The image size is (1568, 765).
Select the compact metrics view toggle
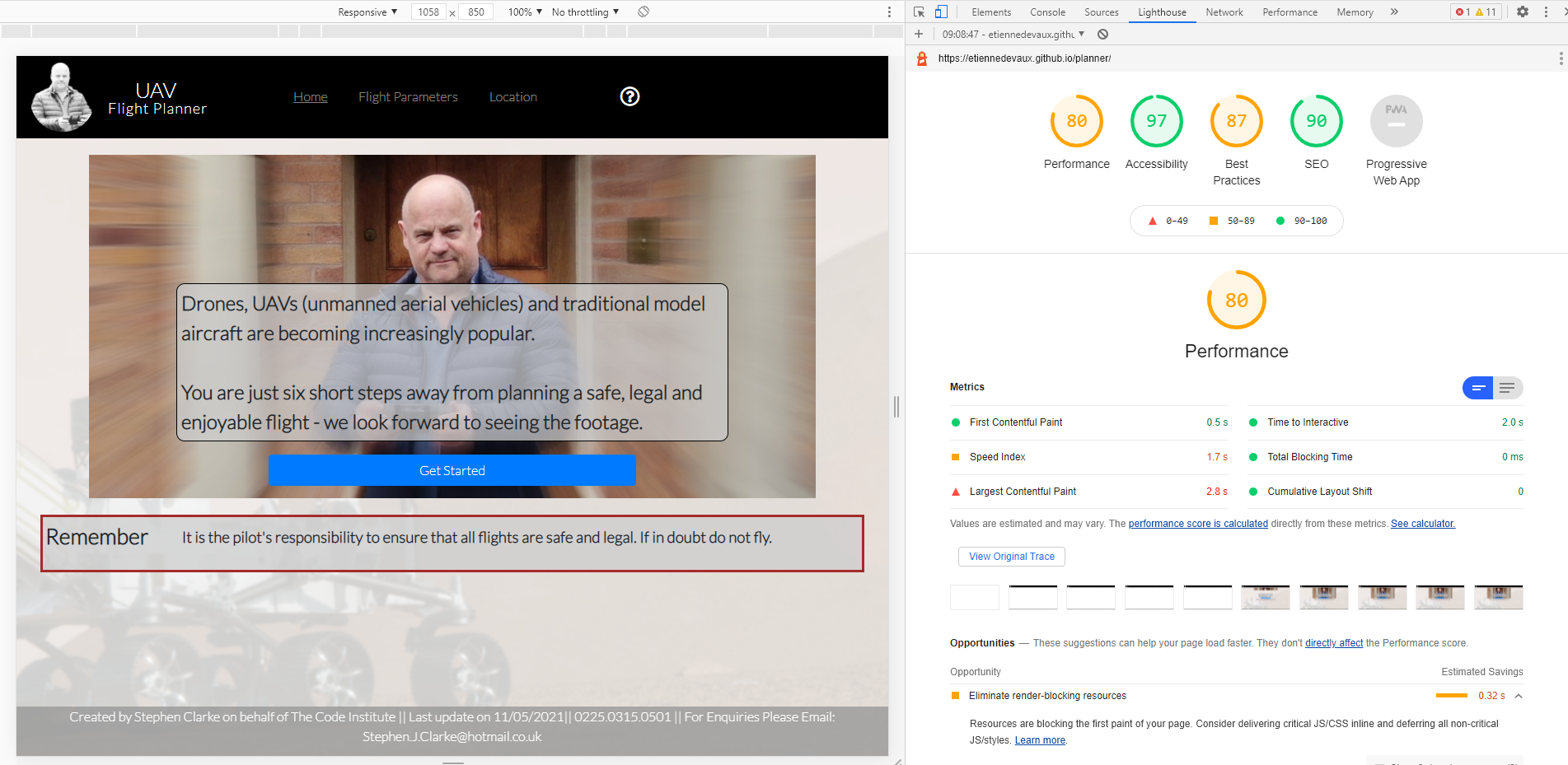1478,388
